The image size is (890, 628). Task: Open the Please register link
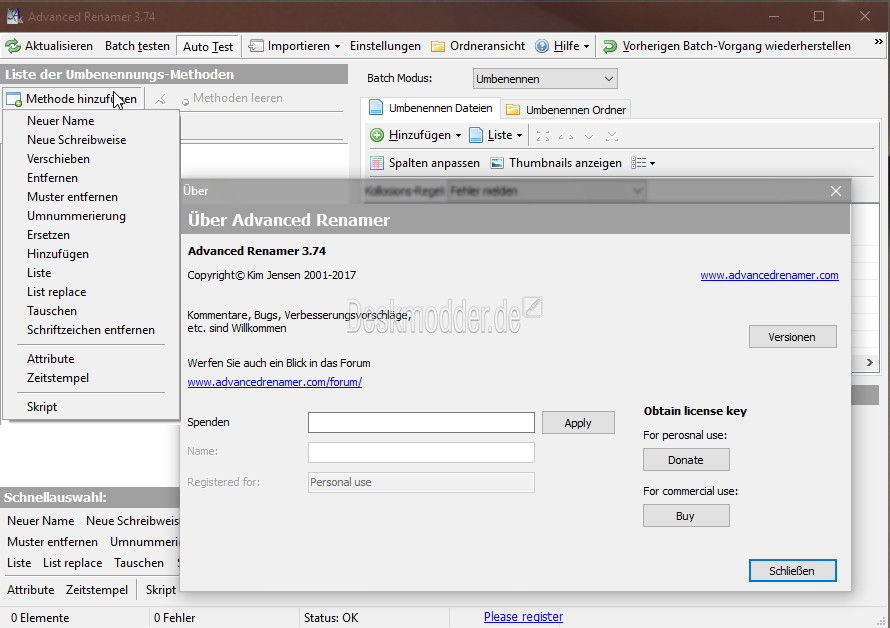coord(523,617)
